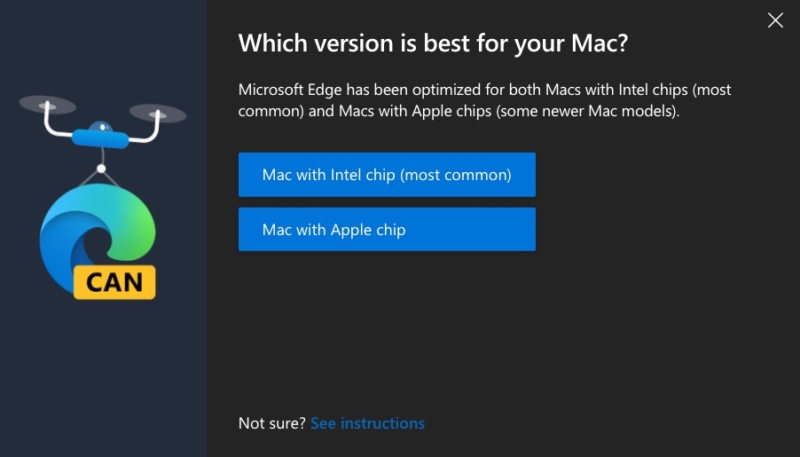Close the version selection dialog

775,20
